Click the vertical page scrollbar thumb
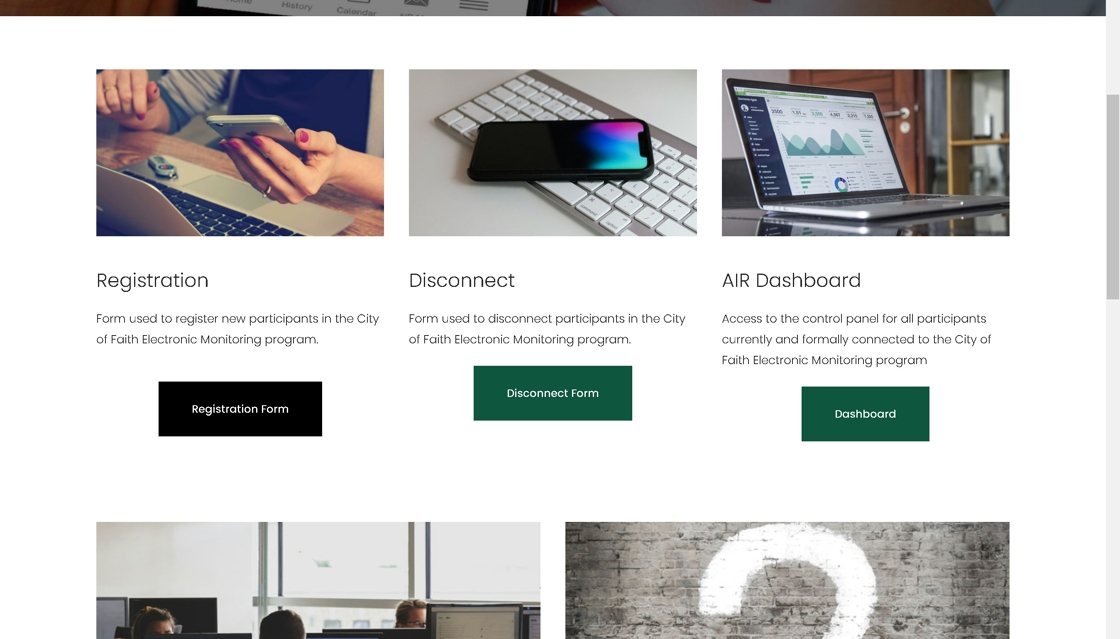 (x=1113, y=196)
